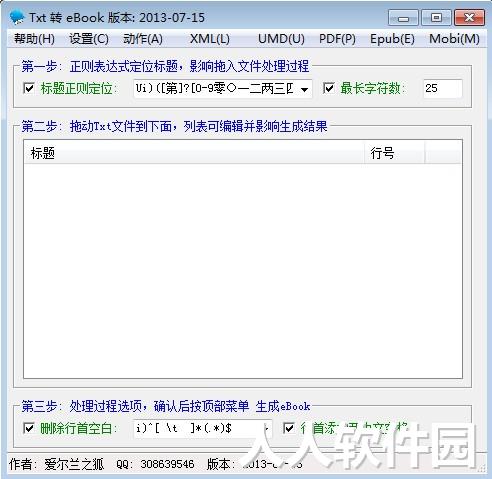Click the 最长字符数 input field showing 25

(x=443, y=88)
